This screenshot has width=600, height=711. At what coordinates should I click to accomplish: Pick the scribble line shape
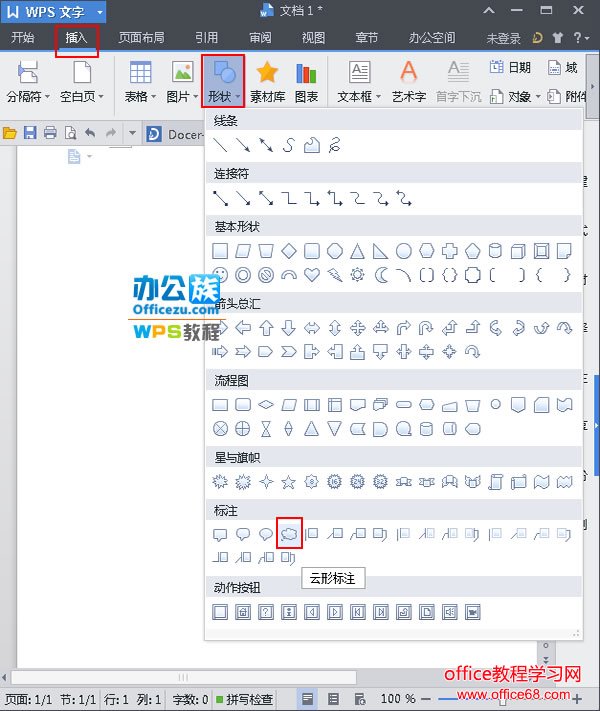point(335,146)
